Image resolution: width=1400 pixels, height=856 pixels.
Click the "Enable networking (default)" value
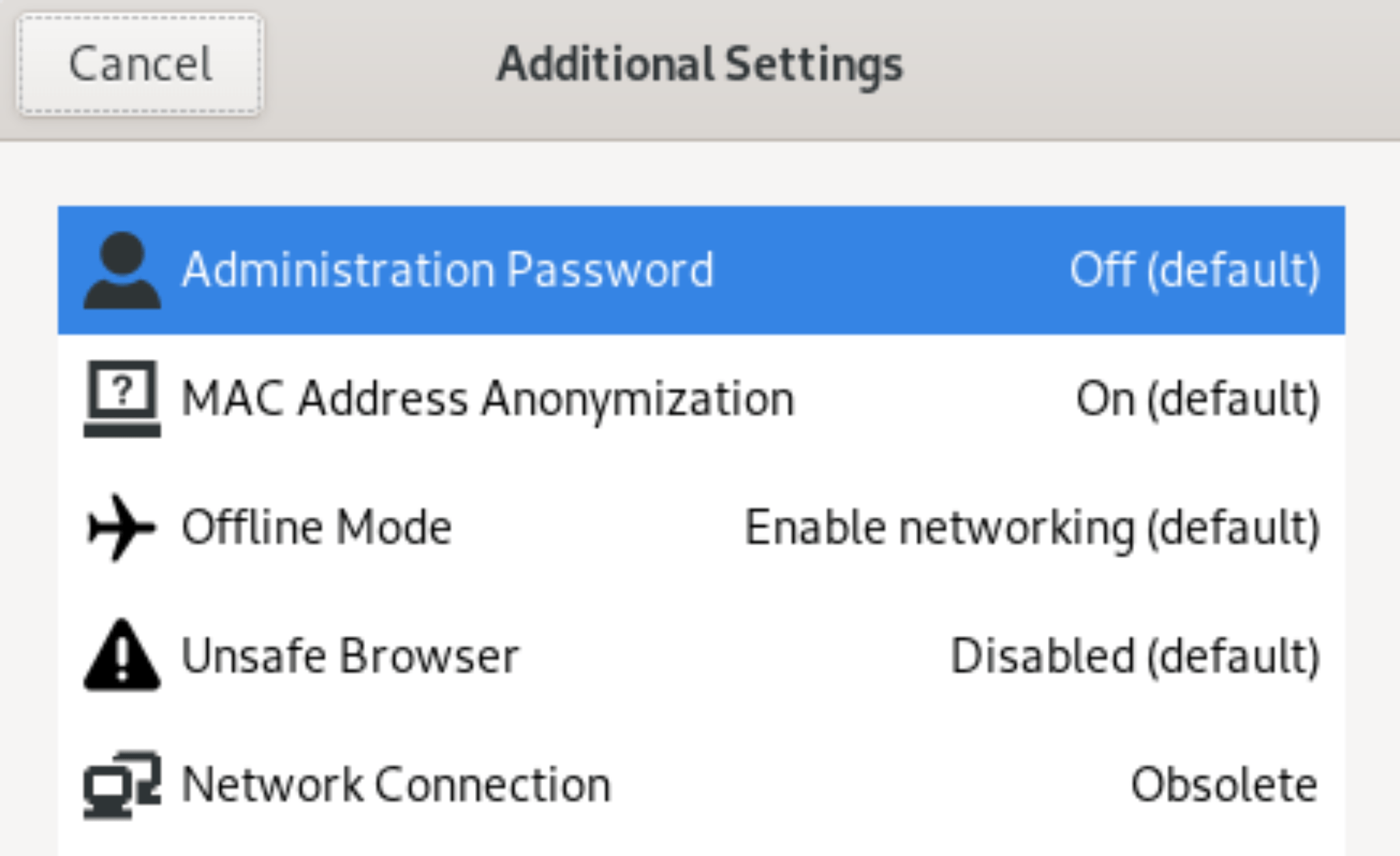click(1032, 527)
